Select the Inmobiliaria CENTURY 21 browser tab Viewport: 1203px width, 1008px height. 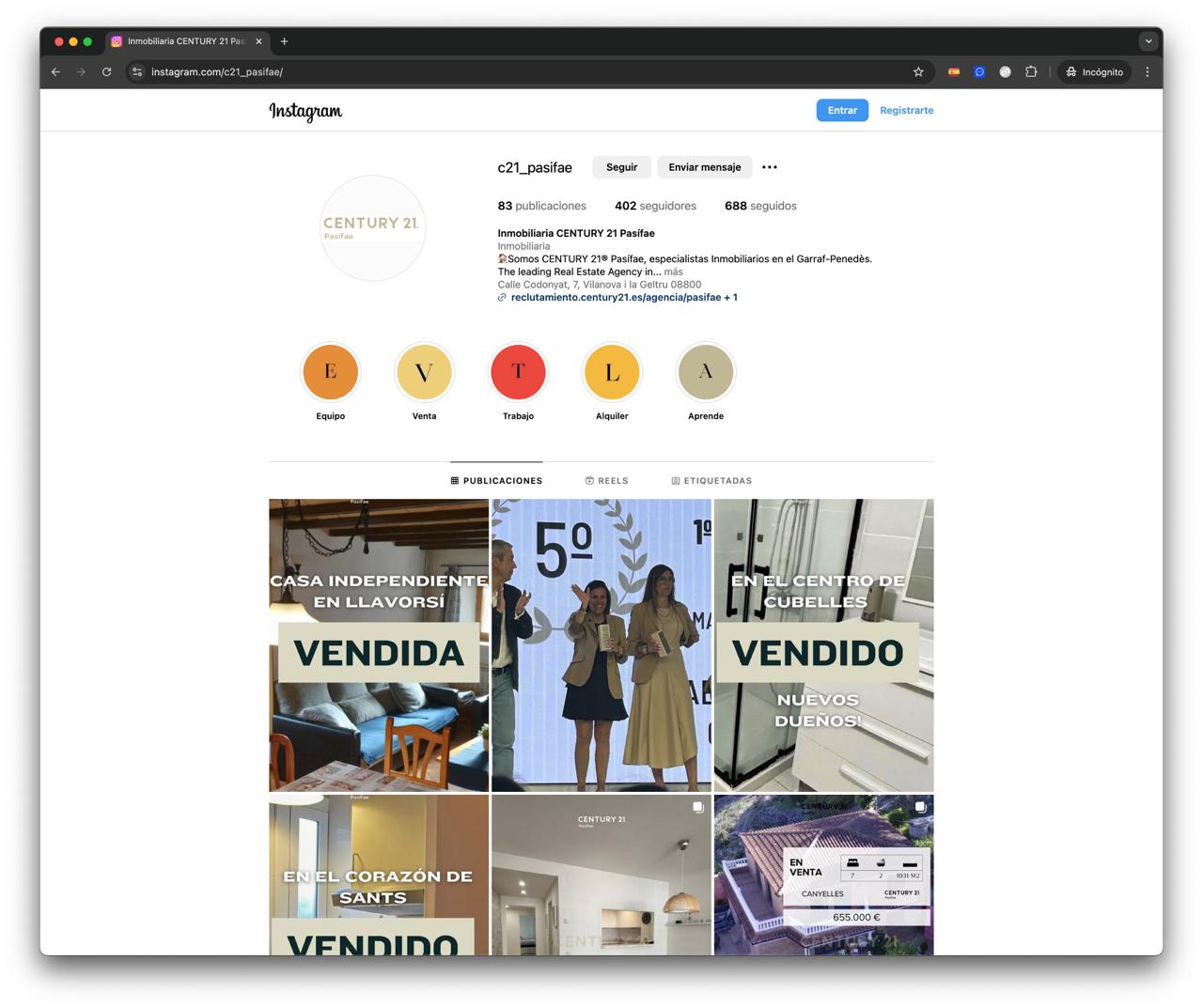(187, 41)
